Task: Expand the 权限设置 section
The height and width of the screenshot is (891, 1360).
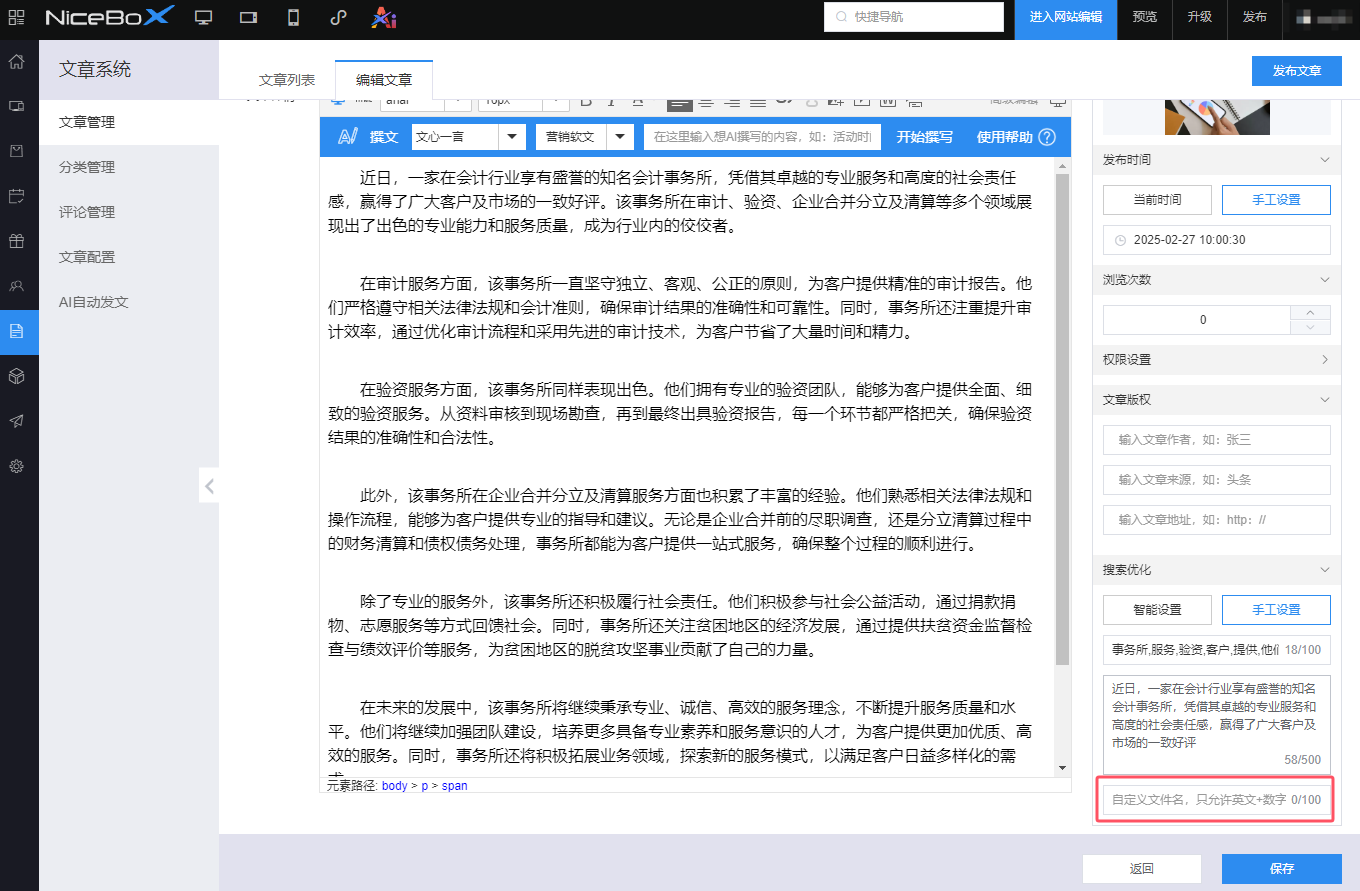Action: (x=1325, y=360)
